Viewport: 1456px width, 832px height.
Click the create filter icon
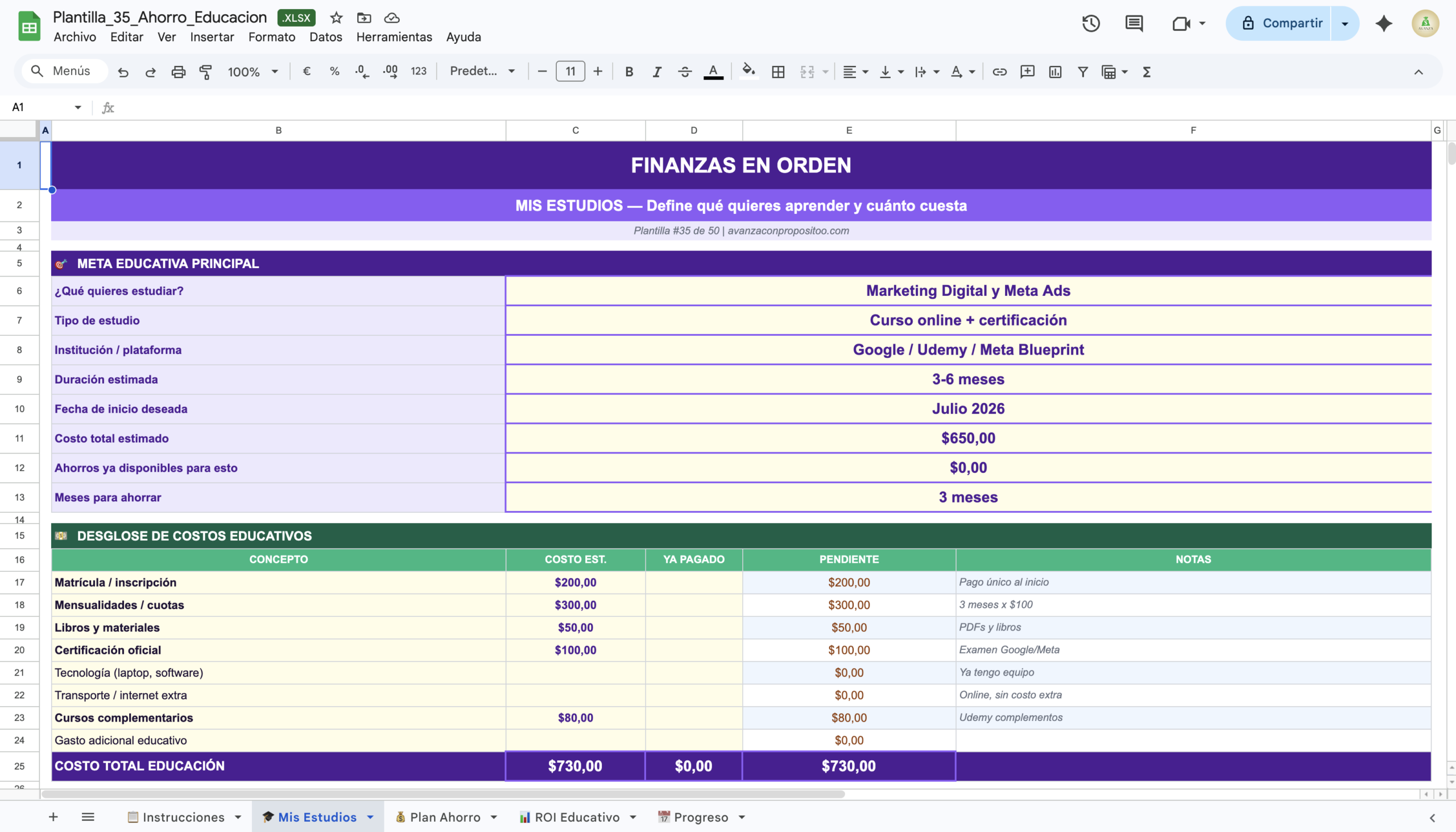tap(1082, 72)
